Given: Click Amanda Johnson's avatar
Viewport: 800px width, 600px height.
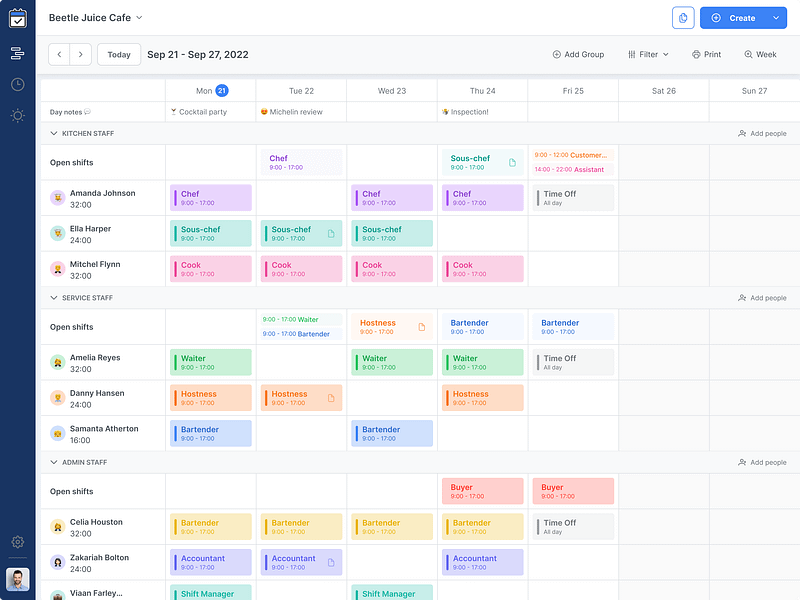Looking at the screenshot, I should 58,198.
